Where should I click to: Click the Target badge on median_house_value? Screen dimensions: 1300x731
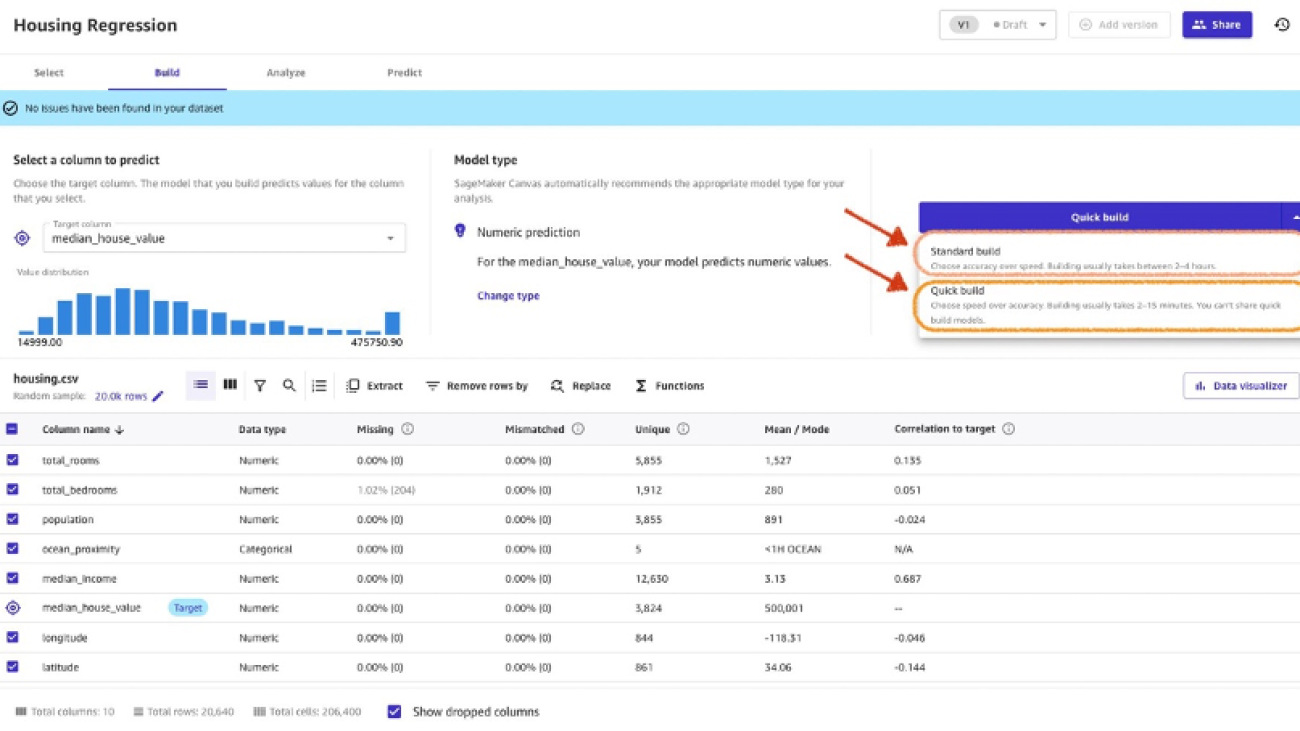click(187, 608)
